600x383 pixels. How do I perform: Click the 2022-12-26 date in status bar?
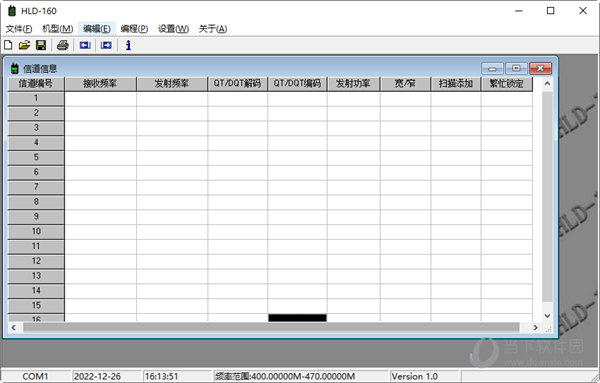tap(97, 376)
